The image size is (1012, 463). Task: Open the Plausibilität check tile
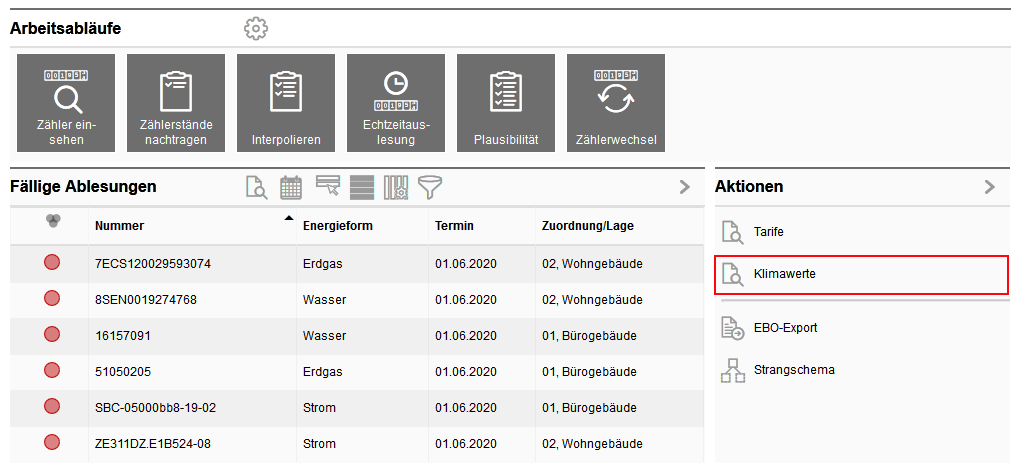click(x=506, y=103)
